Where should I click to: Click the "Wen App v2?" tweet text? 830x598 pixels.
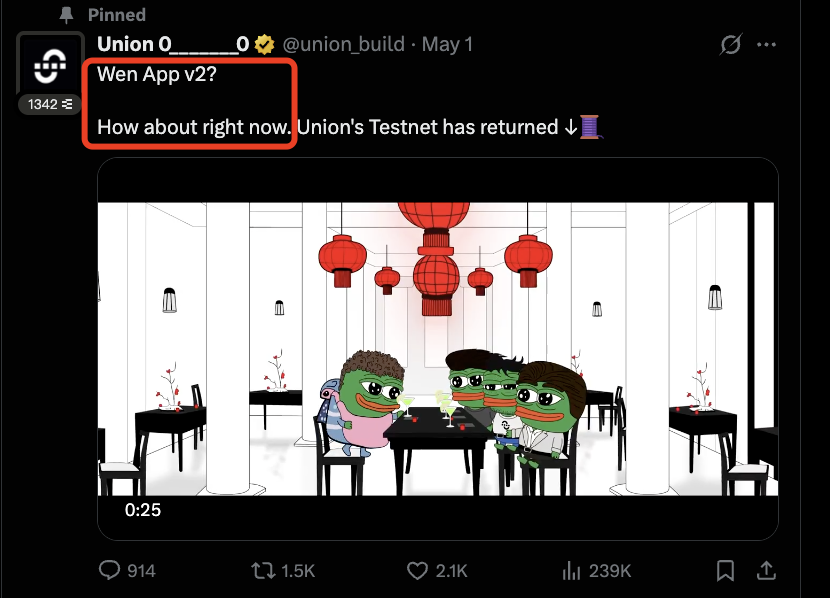click(x=157, y=74)
